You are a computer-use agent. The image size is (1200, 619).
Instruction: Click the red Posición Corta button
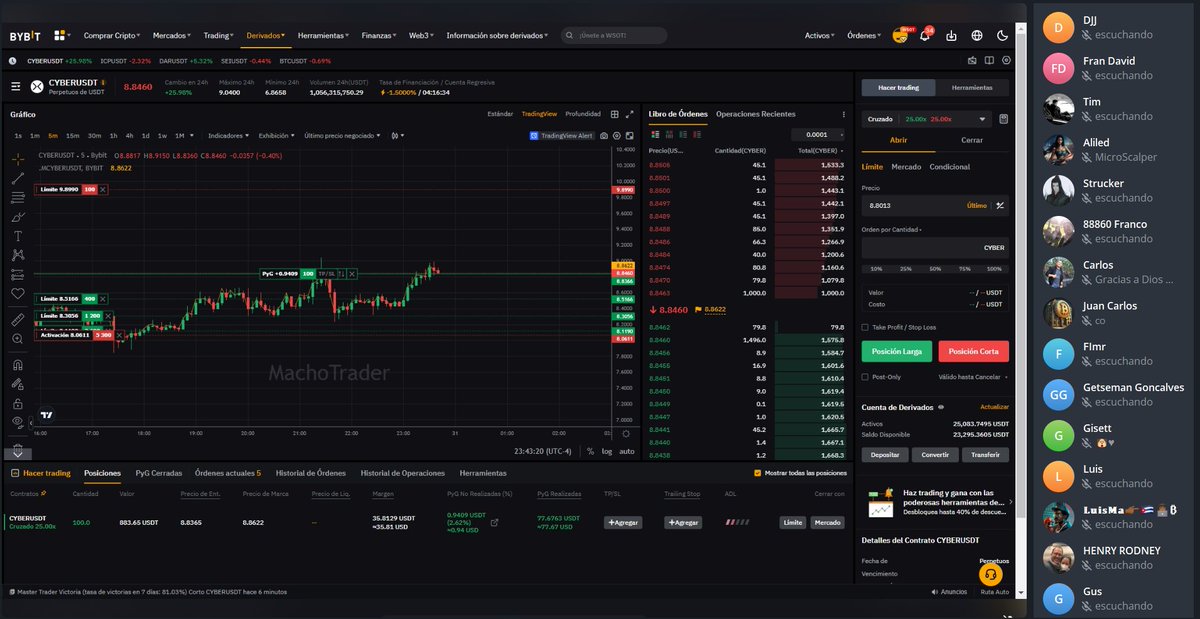pos(974,352)
